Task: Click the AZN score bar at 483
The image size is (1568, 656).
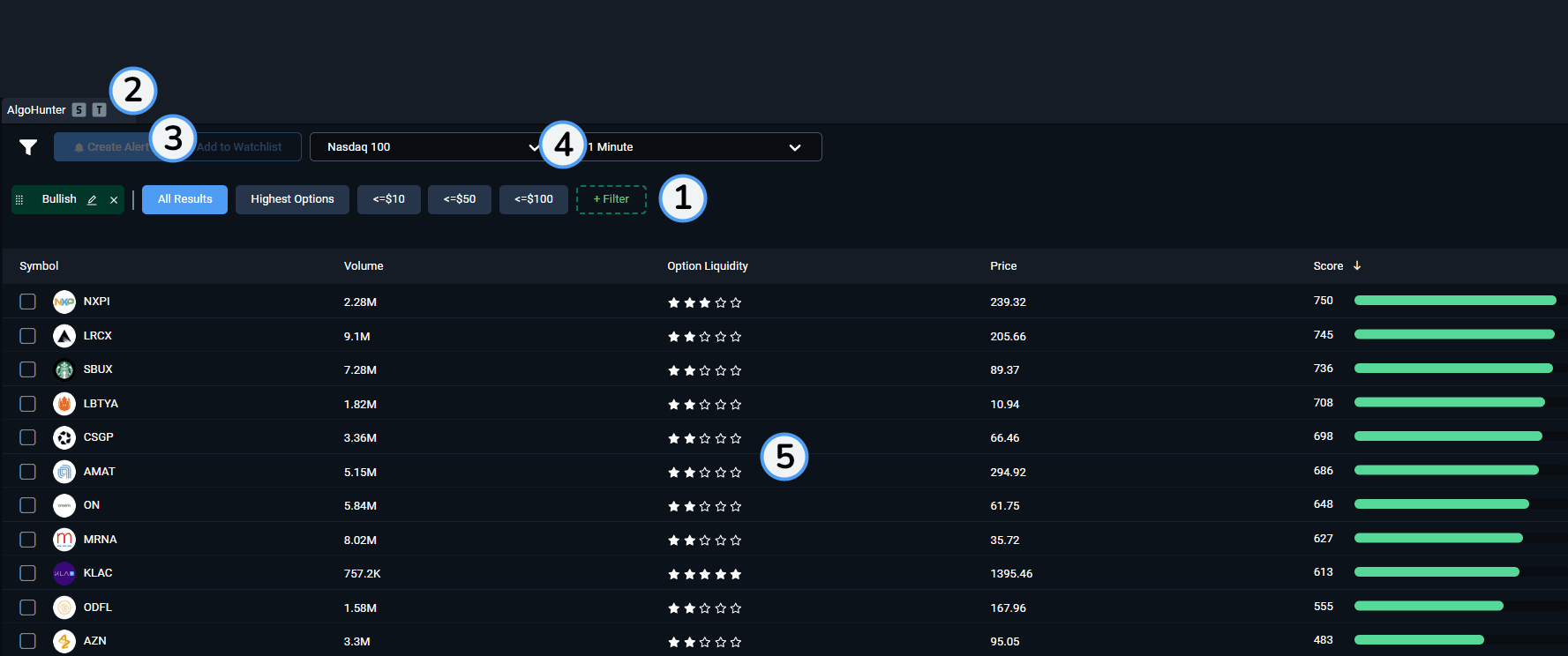Action: point(1419,640)
